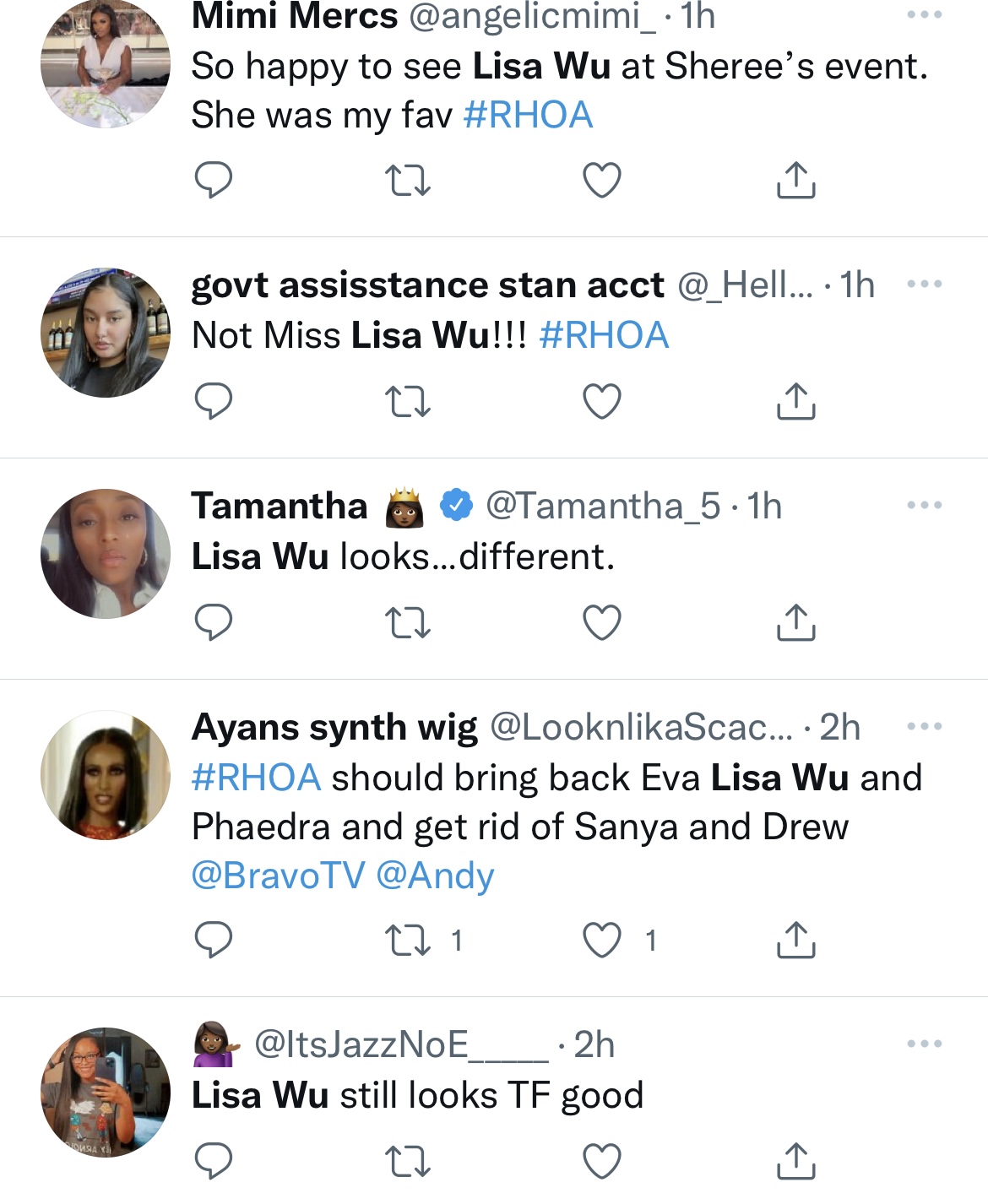Share the govt assisstance stan acct tweet
The height and width of the screenshot is (1204, 988).
(x=795, y=401)
